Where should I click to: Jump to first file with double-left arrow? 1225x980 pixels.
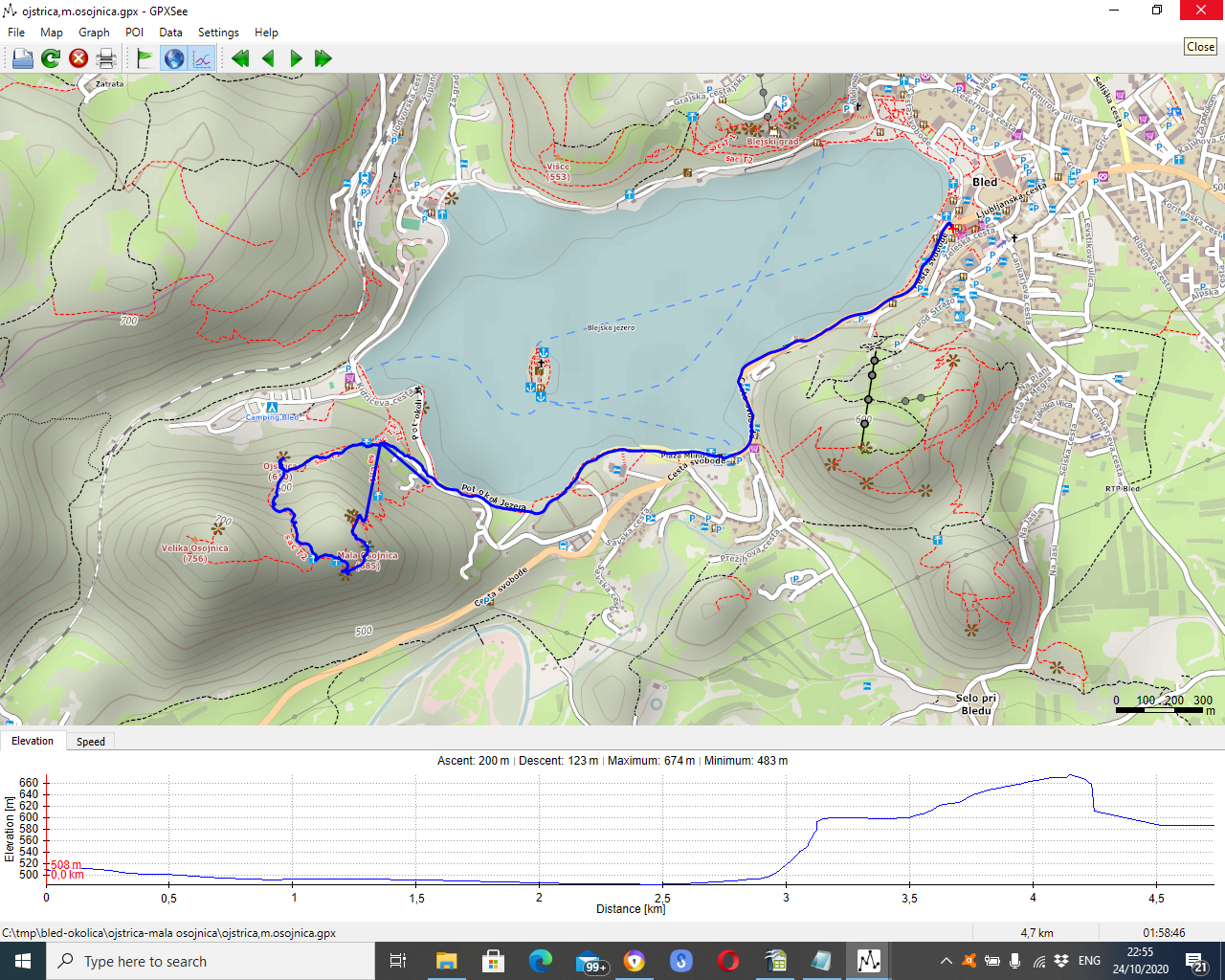(240, 58)
